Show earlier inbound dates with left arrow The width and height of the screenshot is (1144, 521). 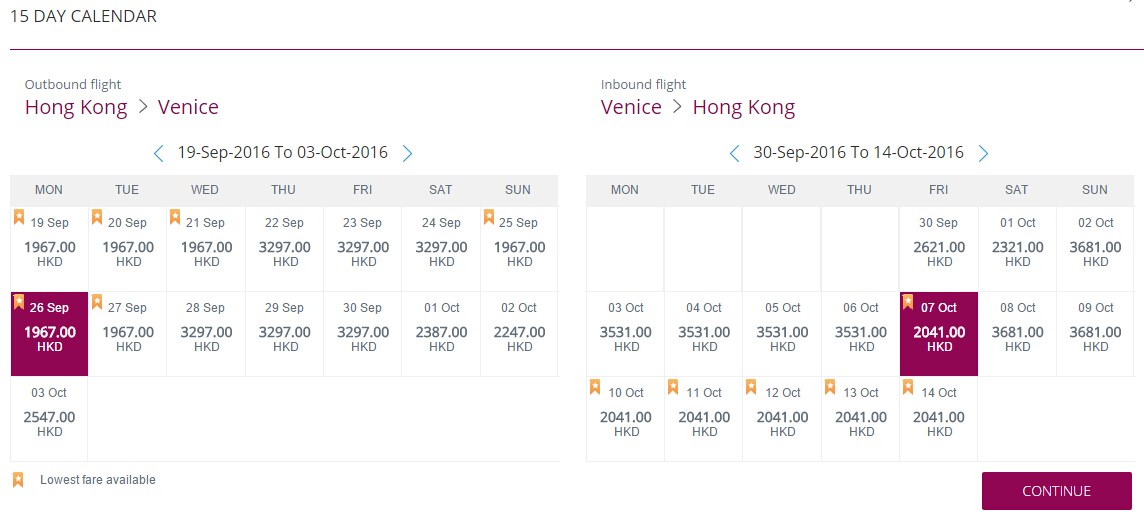click(x=735, y=153)
